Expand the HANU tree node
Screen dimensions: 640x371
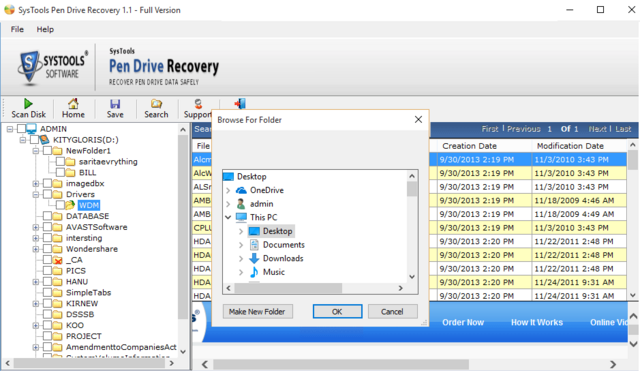click(x=36, y=282)
